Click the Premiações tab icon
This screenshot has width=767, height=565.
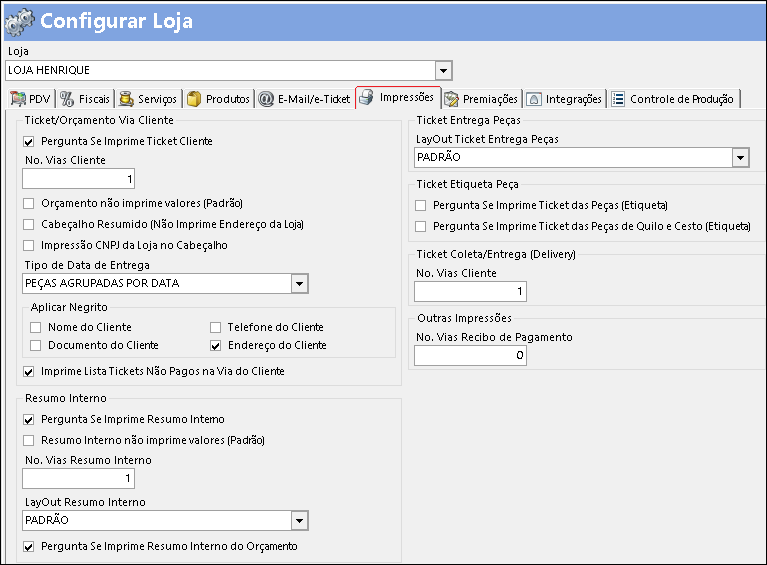[451, 99]
